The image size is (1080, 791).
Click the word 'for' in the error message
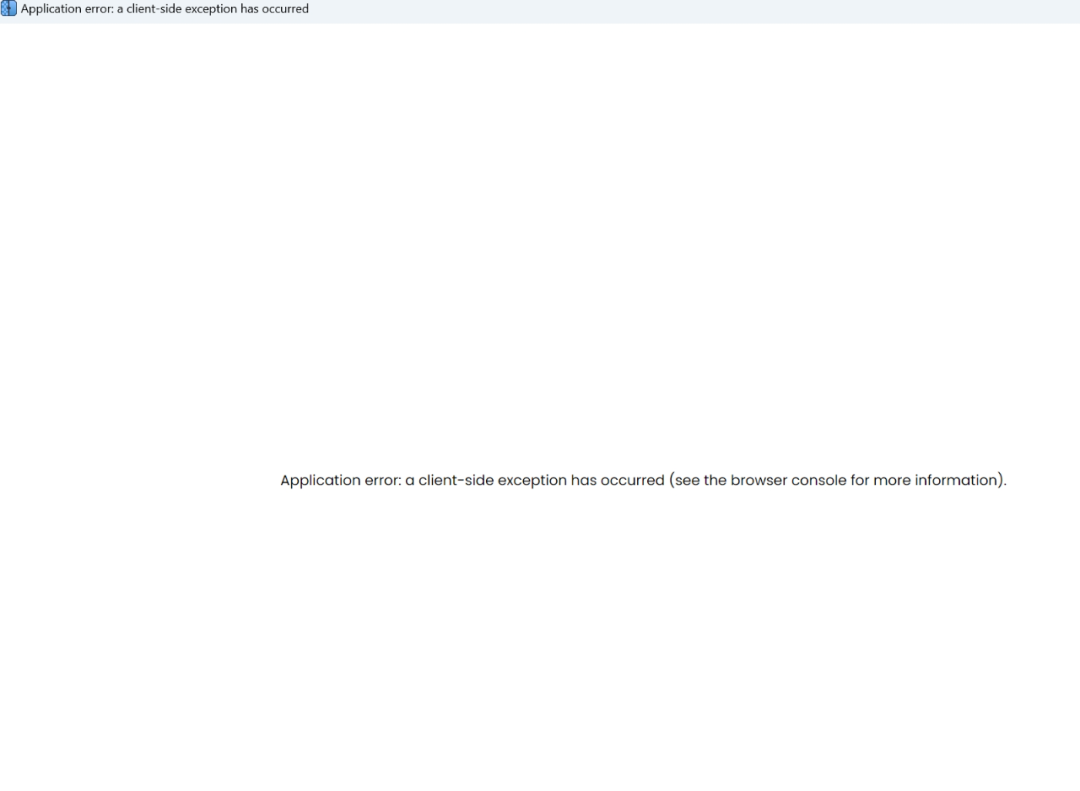[x=860, y=480]
